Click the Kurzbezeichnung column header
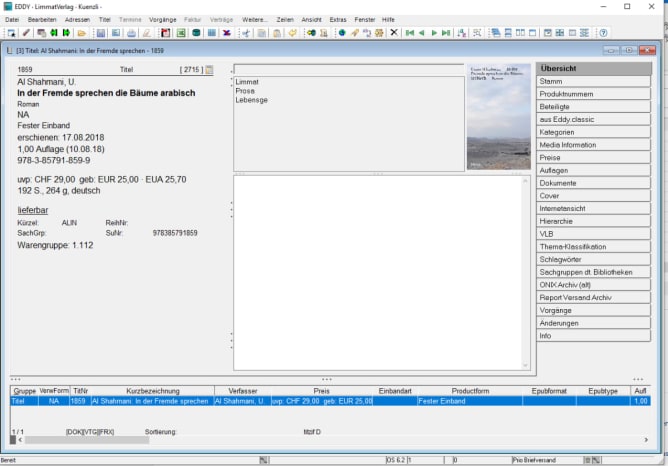Viewport: 668px width, 466px height. 153,391
